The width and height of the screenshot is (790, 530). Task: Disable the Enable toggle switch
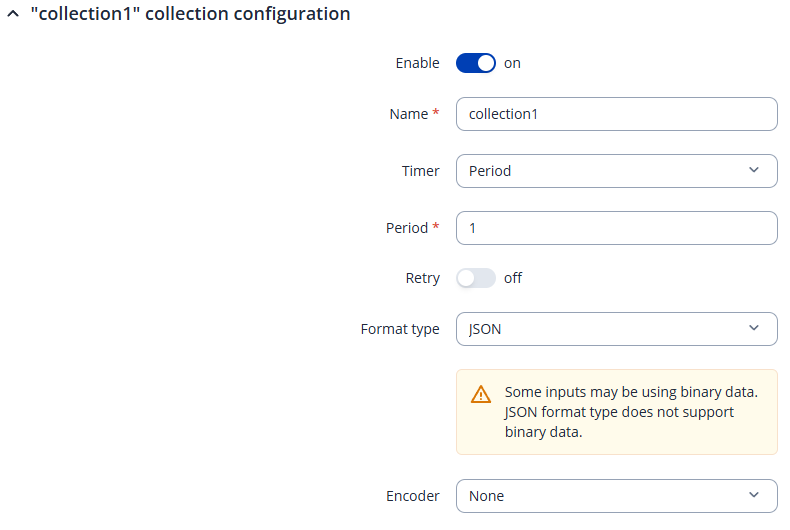[x=476, y=63]
